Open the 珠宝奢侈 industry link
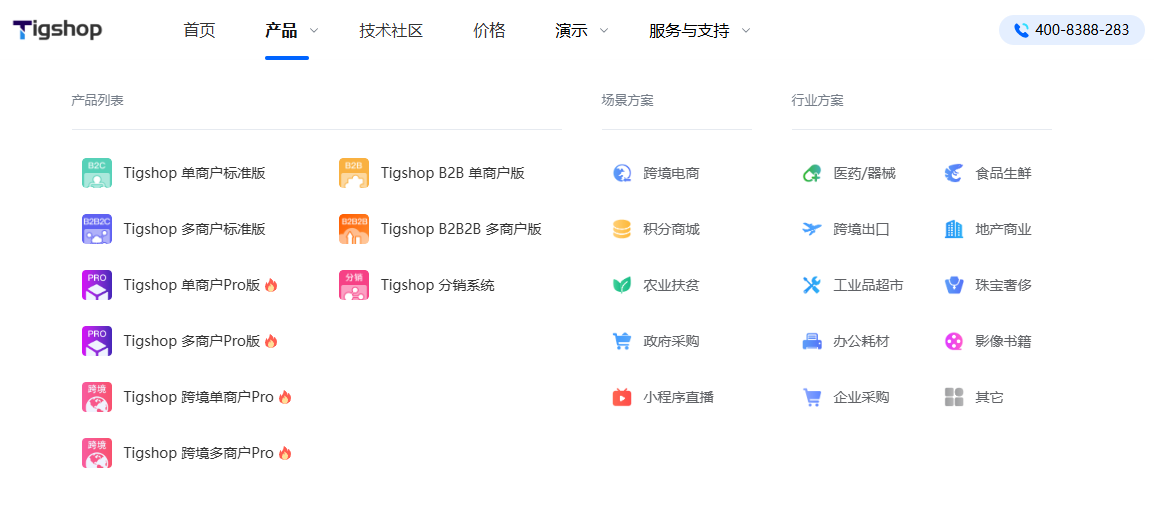Screen dimensions: 1154x520 [1003, 285]
